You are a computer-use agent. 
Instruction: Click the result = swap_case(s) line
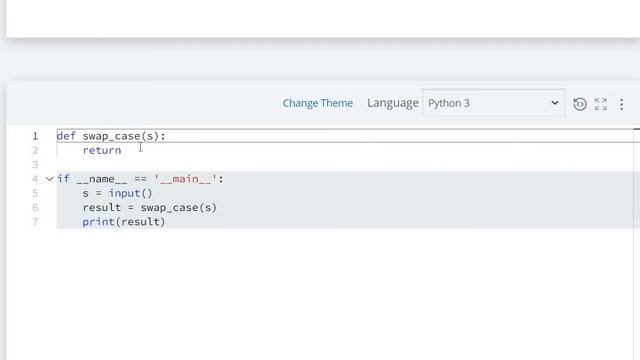pyautogui.click(x=149, y=207)
